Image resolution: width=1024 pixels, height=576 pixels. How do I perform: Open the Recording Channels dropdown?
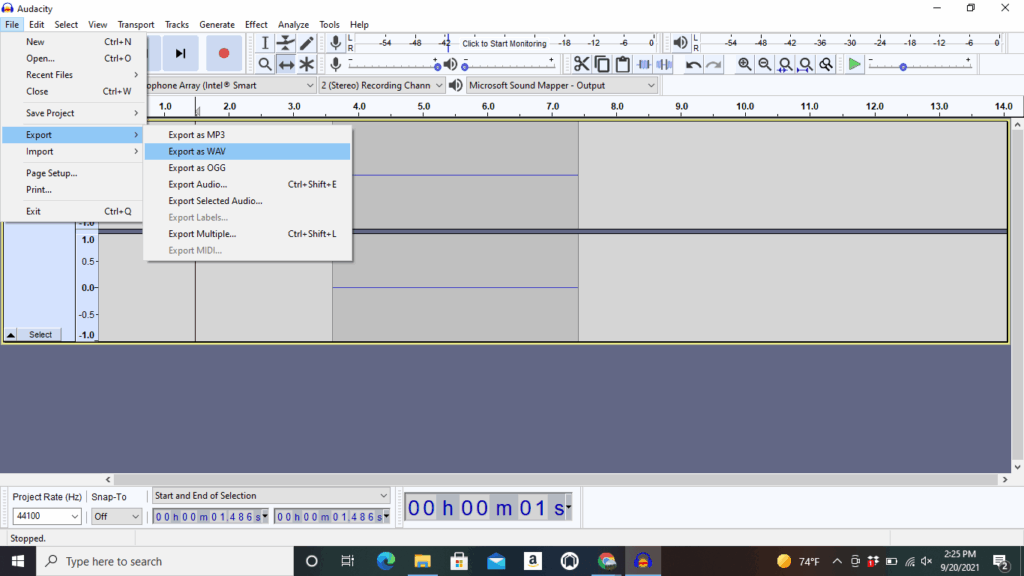(x=381, y=86)
